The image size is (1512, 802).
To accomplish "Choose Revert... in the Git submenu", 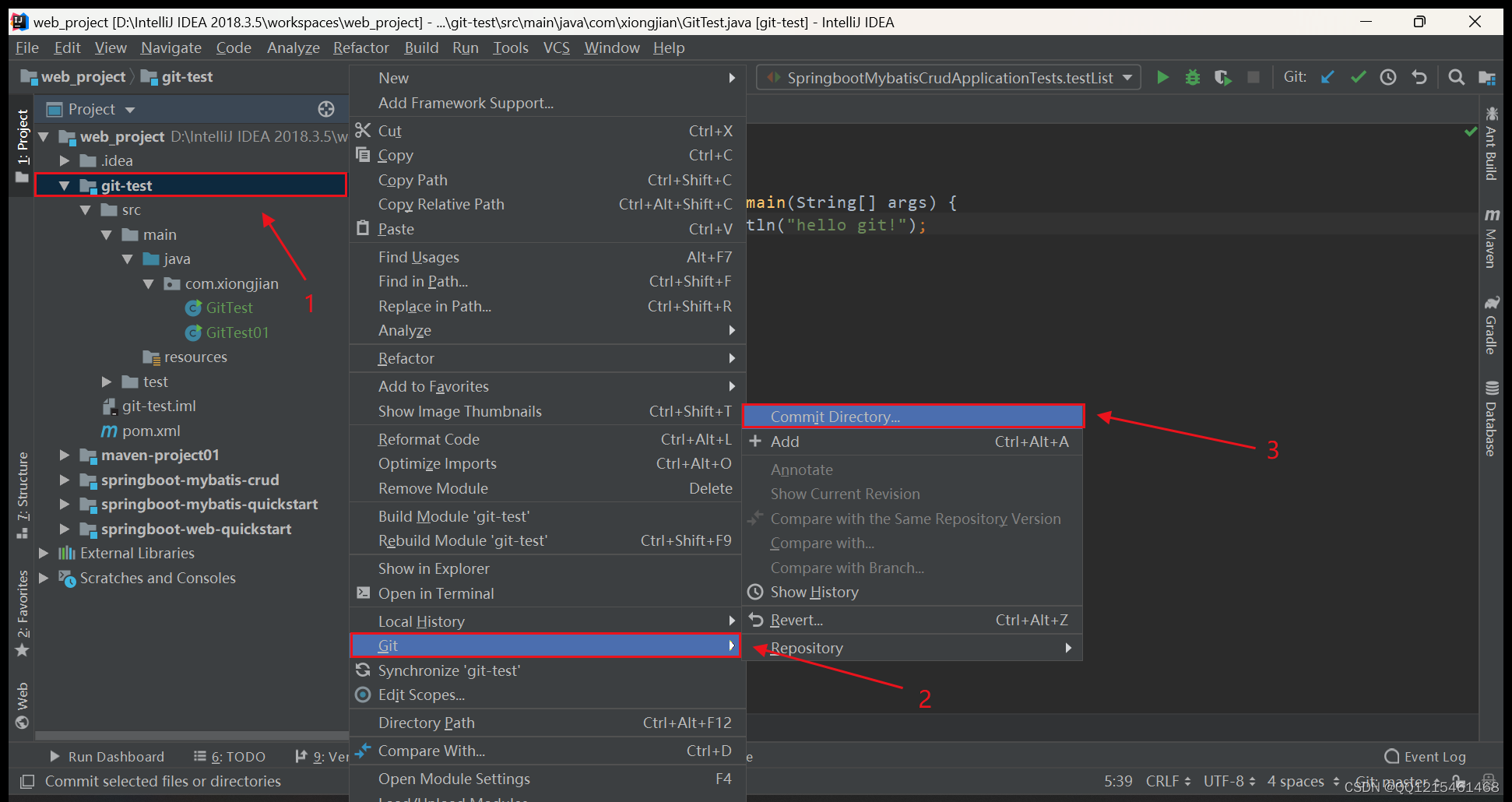I will (x=912, y=620).
